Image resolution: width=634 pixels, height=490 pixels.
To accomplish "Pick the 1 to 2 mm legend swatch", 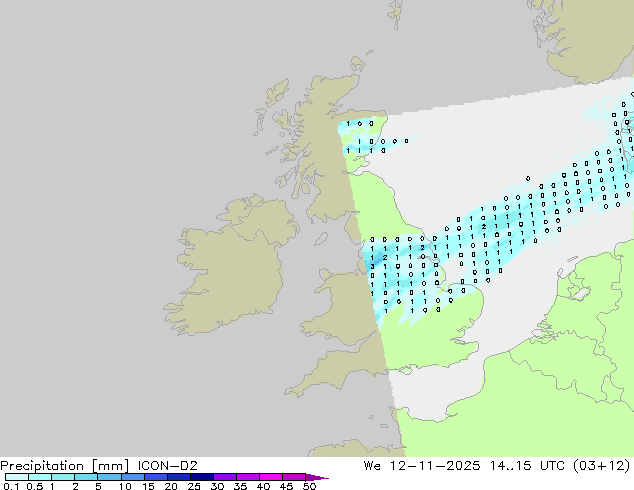I will (63, 477).
